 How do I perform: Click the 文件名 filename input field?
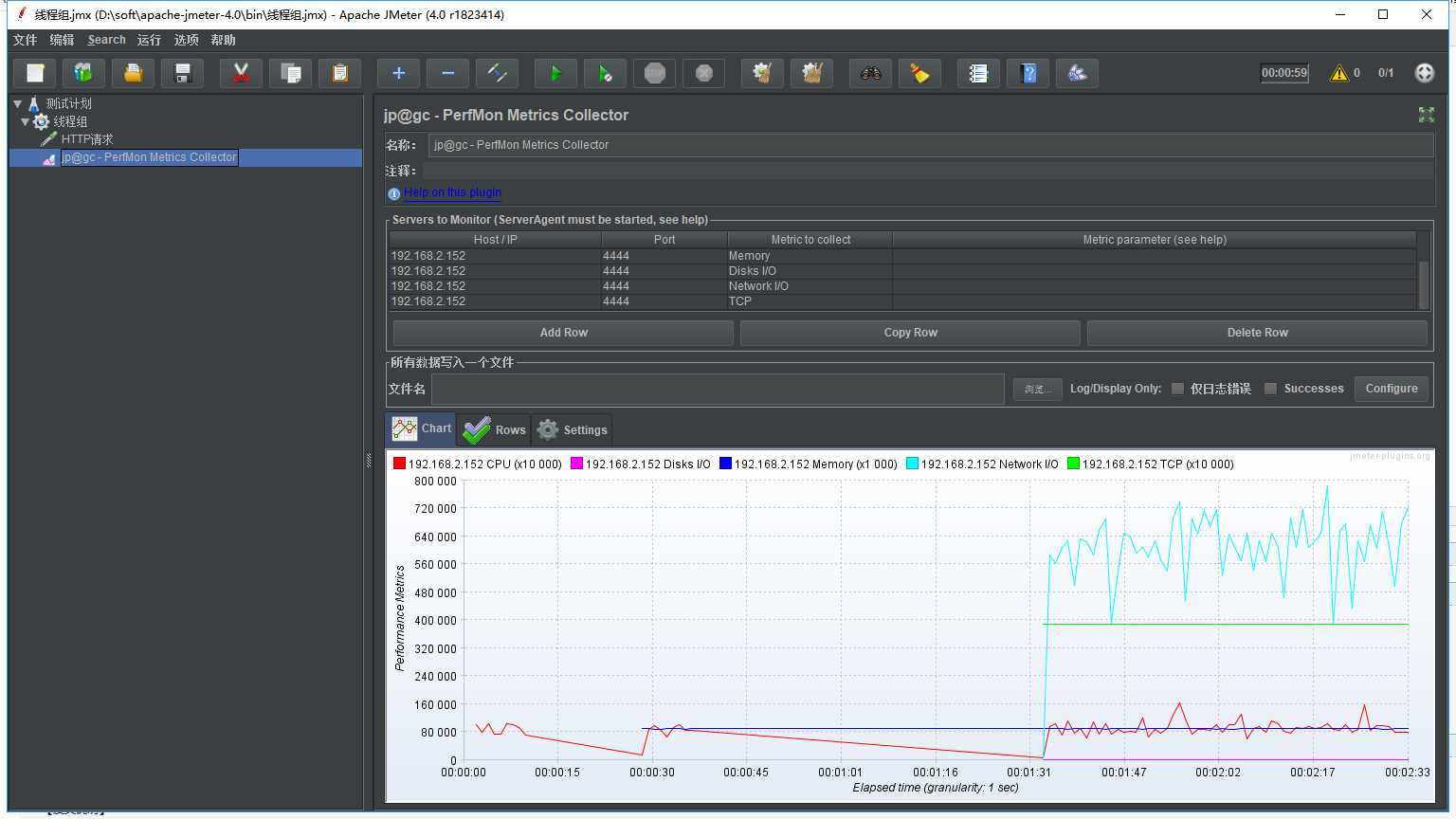click(x=718, y=389)
